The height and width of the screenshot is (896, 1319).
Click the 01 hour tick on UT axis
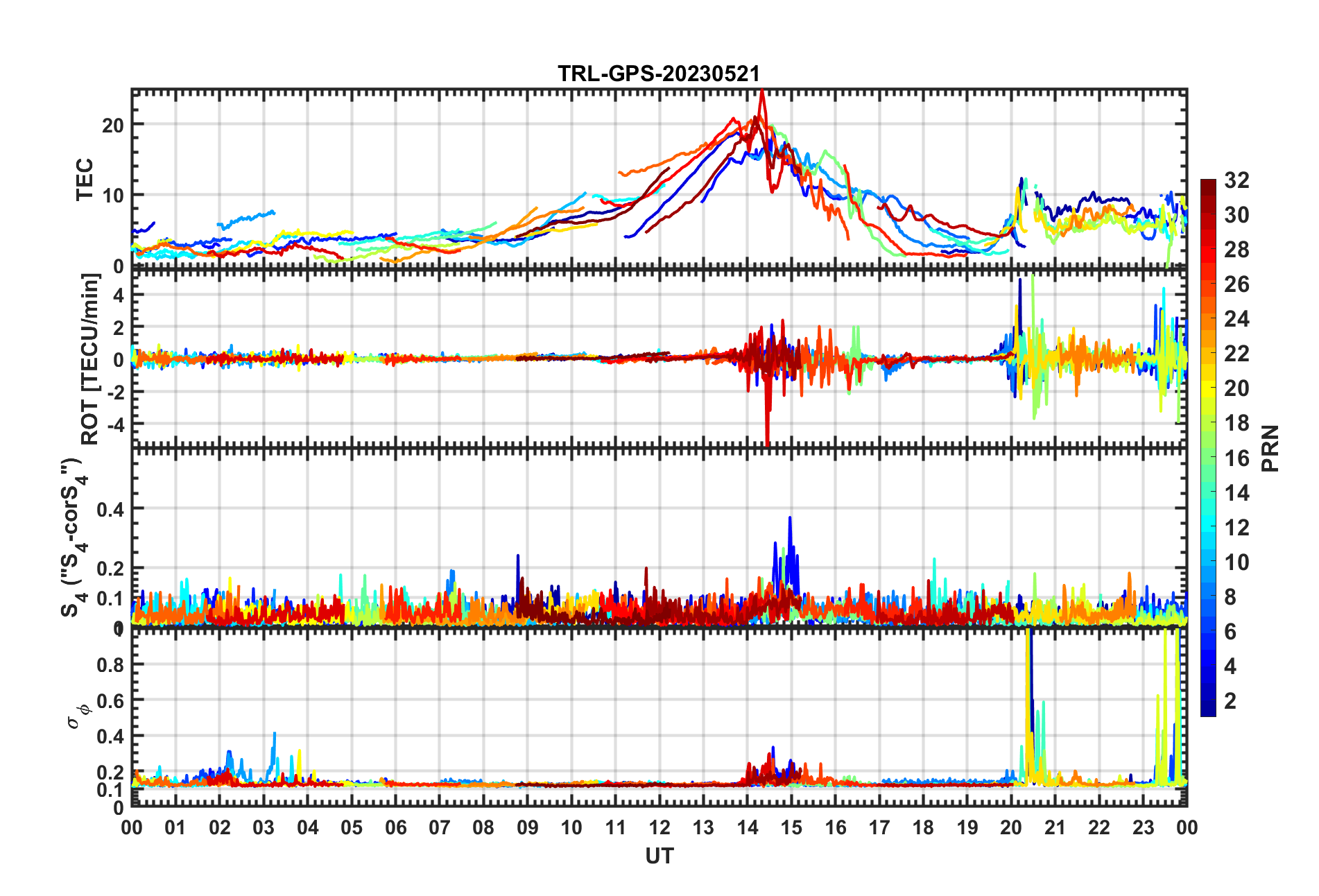pyautogui.click(x=175, y=827)
